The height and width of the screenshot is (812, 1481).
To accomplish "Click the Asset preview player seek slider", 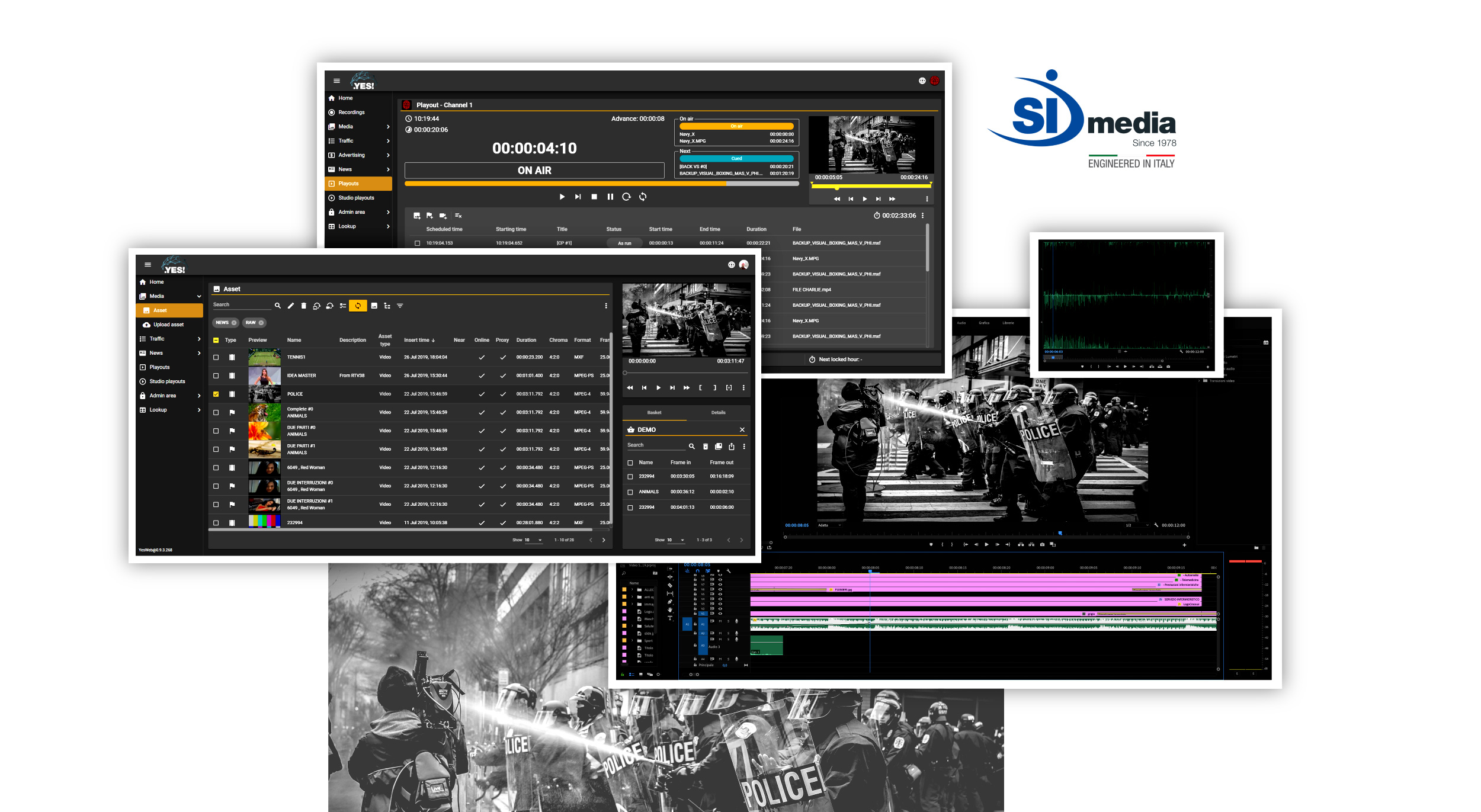I will 685,373.
